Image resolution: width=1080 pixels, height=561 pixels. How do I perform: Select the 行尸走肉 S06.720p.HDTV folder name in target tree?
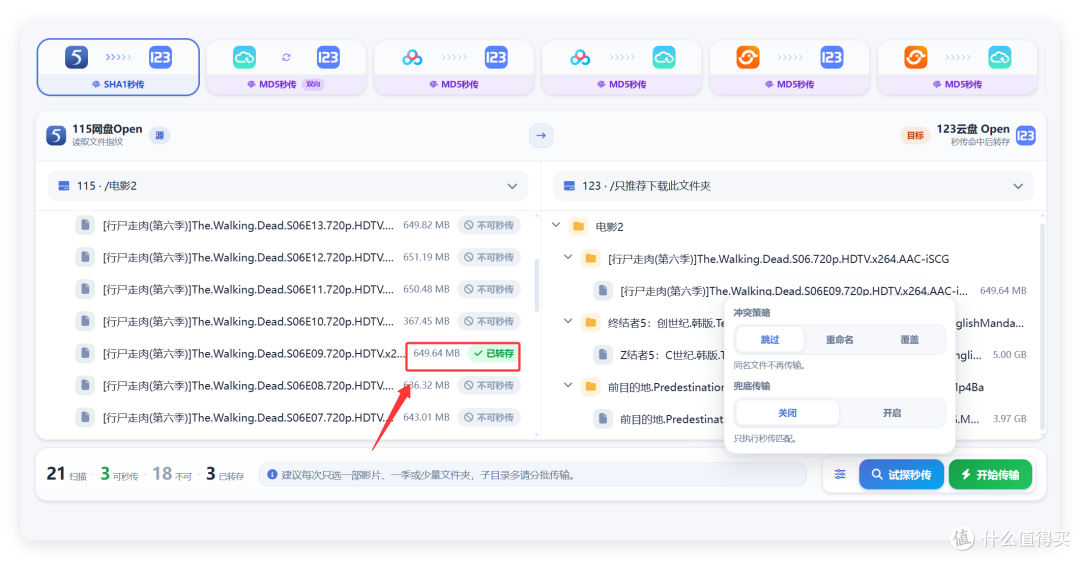[x=778, y=259]
